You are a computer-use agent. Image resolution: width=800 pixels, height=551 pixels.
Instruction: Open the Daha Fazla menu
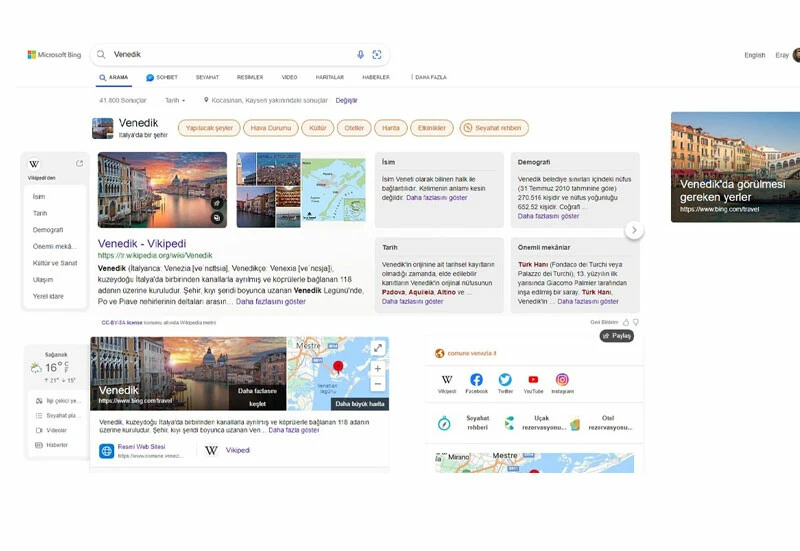429,77
